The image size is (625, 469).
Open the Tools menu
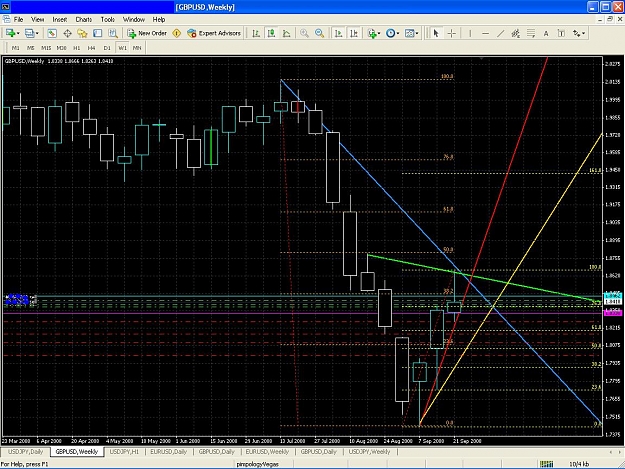(108, 19)
